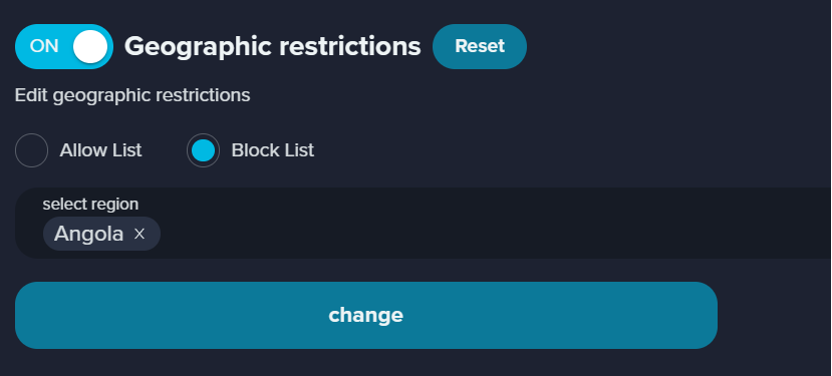Click the Edit geographic restrictions description
Screen dimensions: 832x376
click(133, 95)
